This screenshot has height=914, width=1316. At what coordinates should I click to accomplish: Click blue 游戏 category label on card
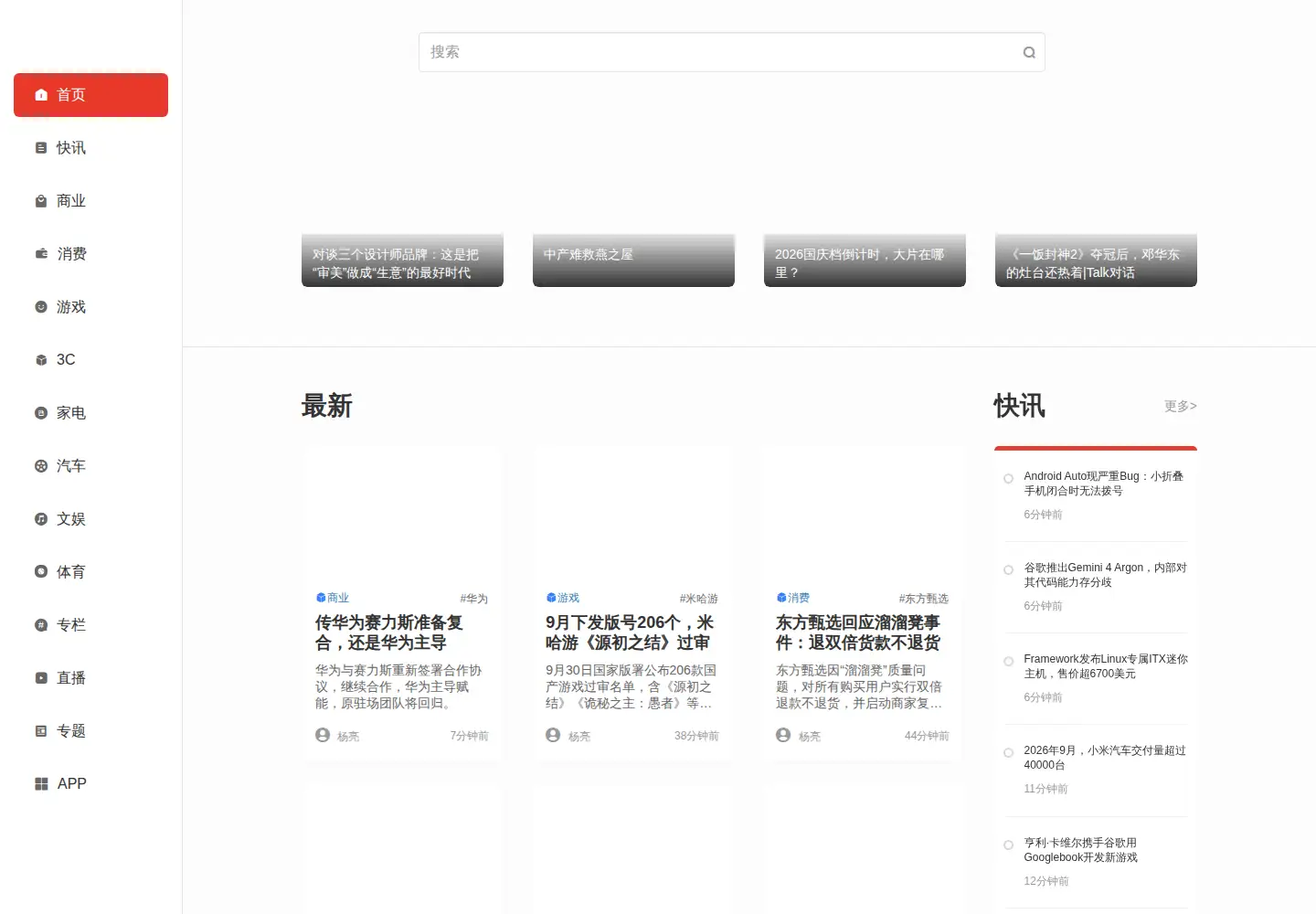click(563, 598)
